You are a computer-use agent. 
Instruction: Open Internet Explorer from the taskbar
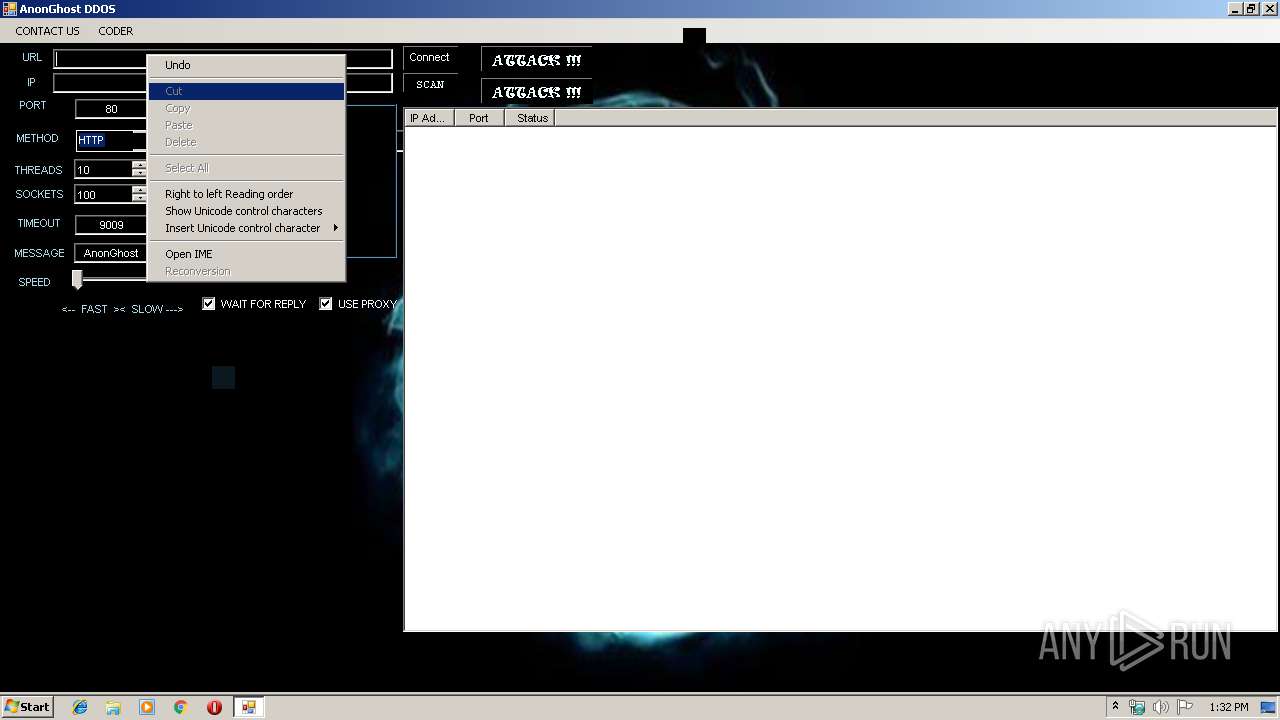(80, 707)
